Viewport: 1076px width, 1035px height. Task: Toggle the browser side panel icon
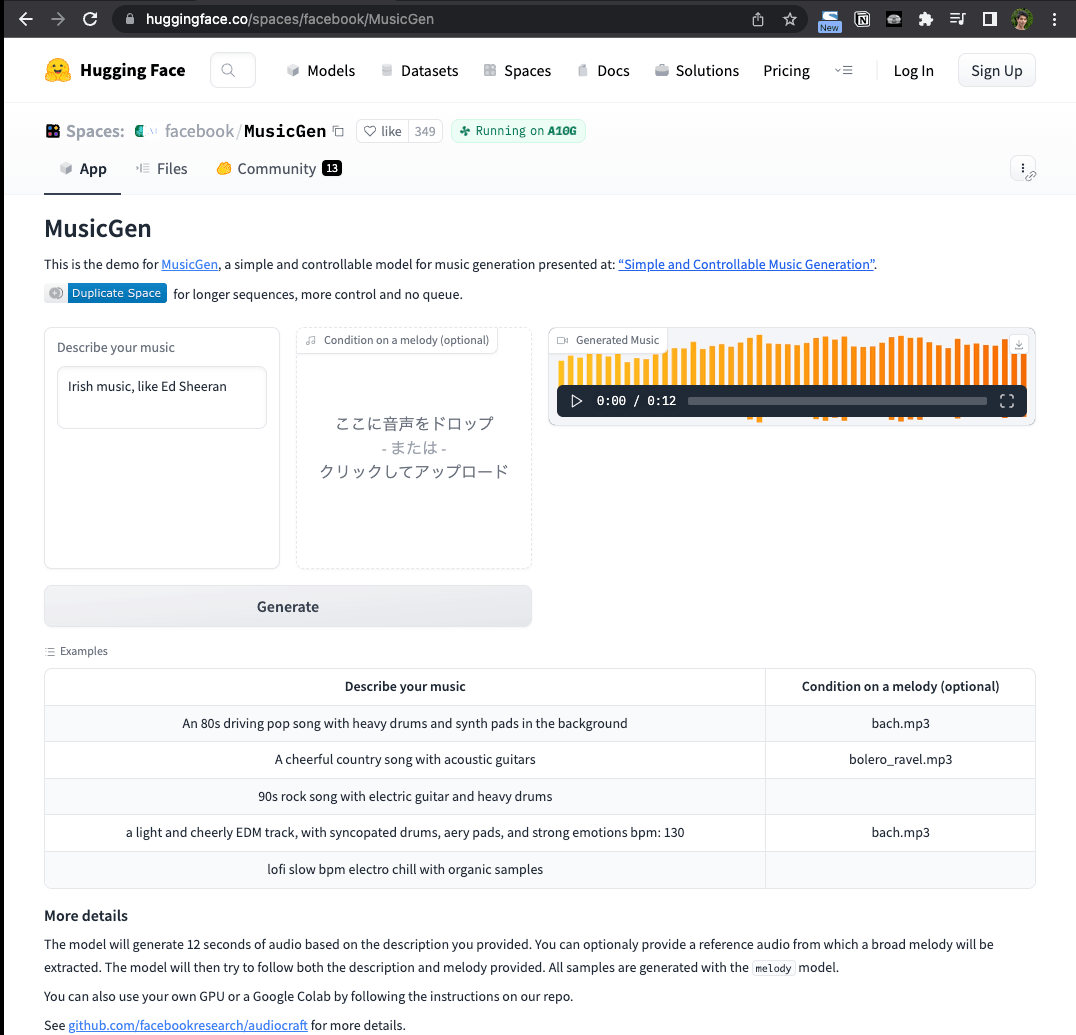[990, 19]
